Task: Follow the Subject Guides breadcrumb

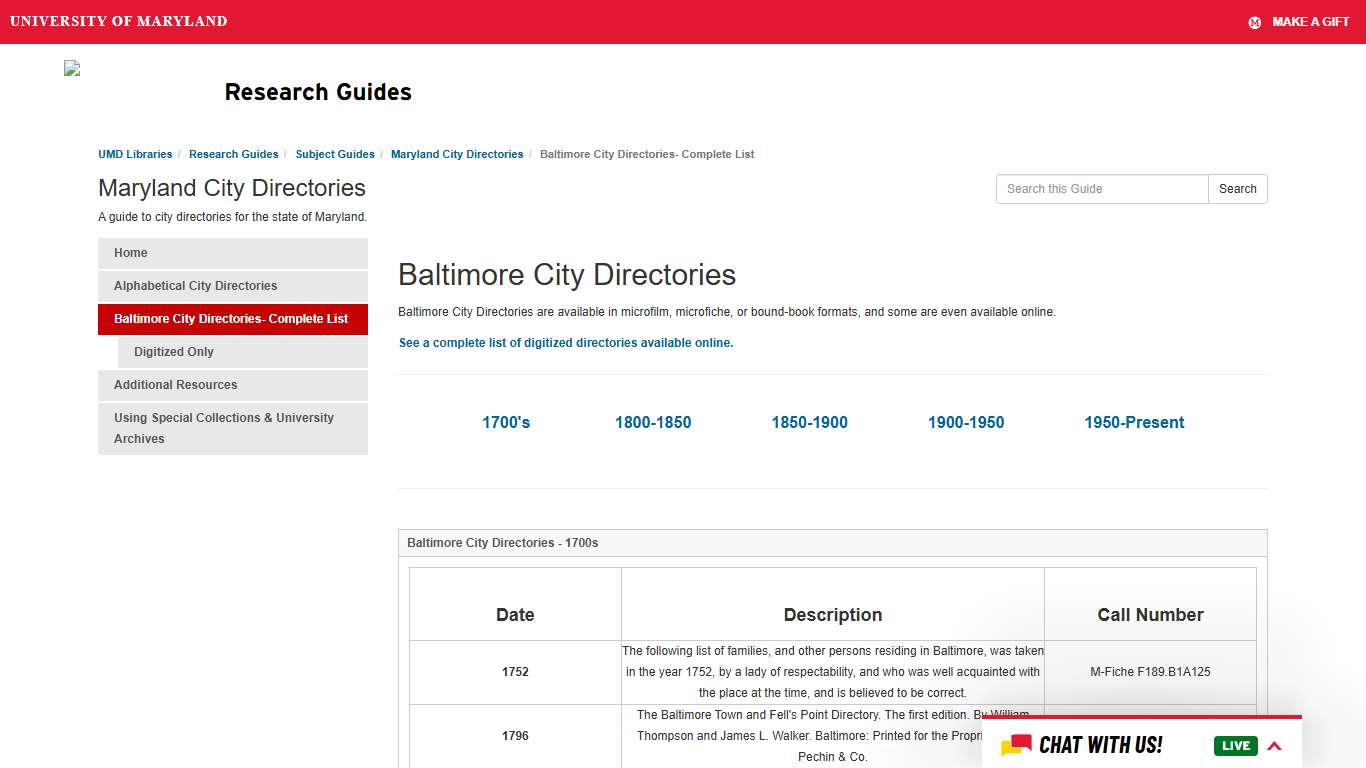Action: point(335,154)
